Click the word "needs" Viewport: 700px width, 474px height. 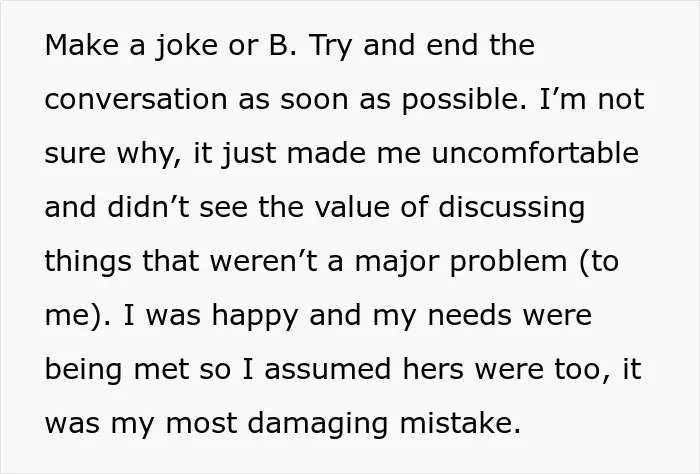click(x=470, y=315)
